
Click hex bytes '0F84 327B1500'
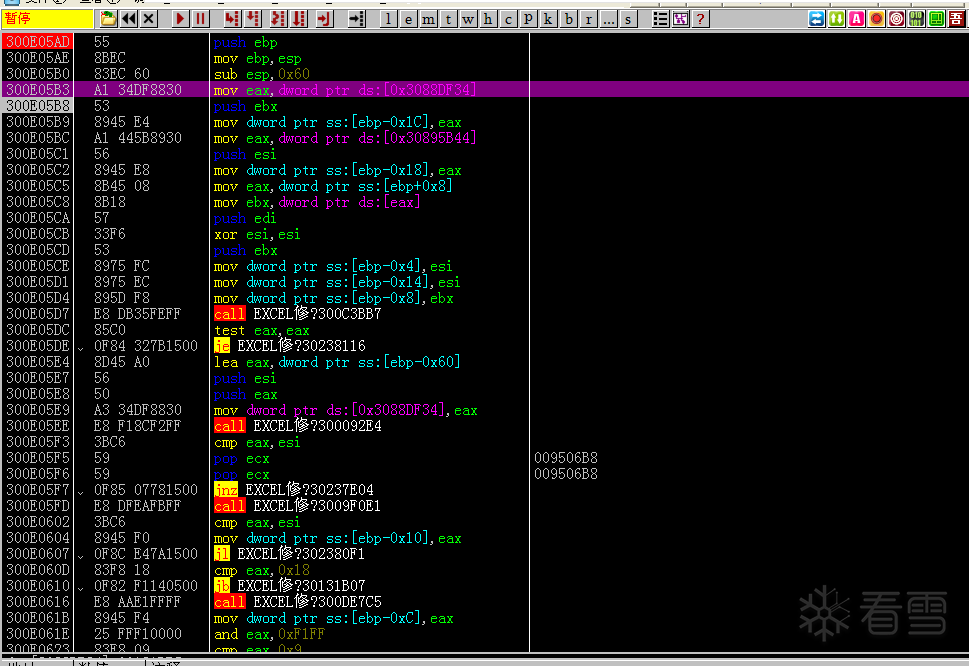[x=146, y=346]
